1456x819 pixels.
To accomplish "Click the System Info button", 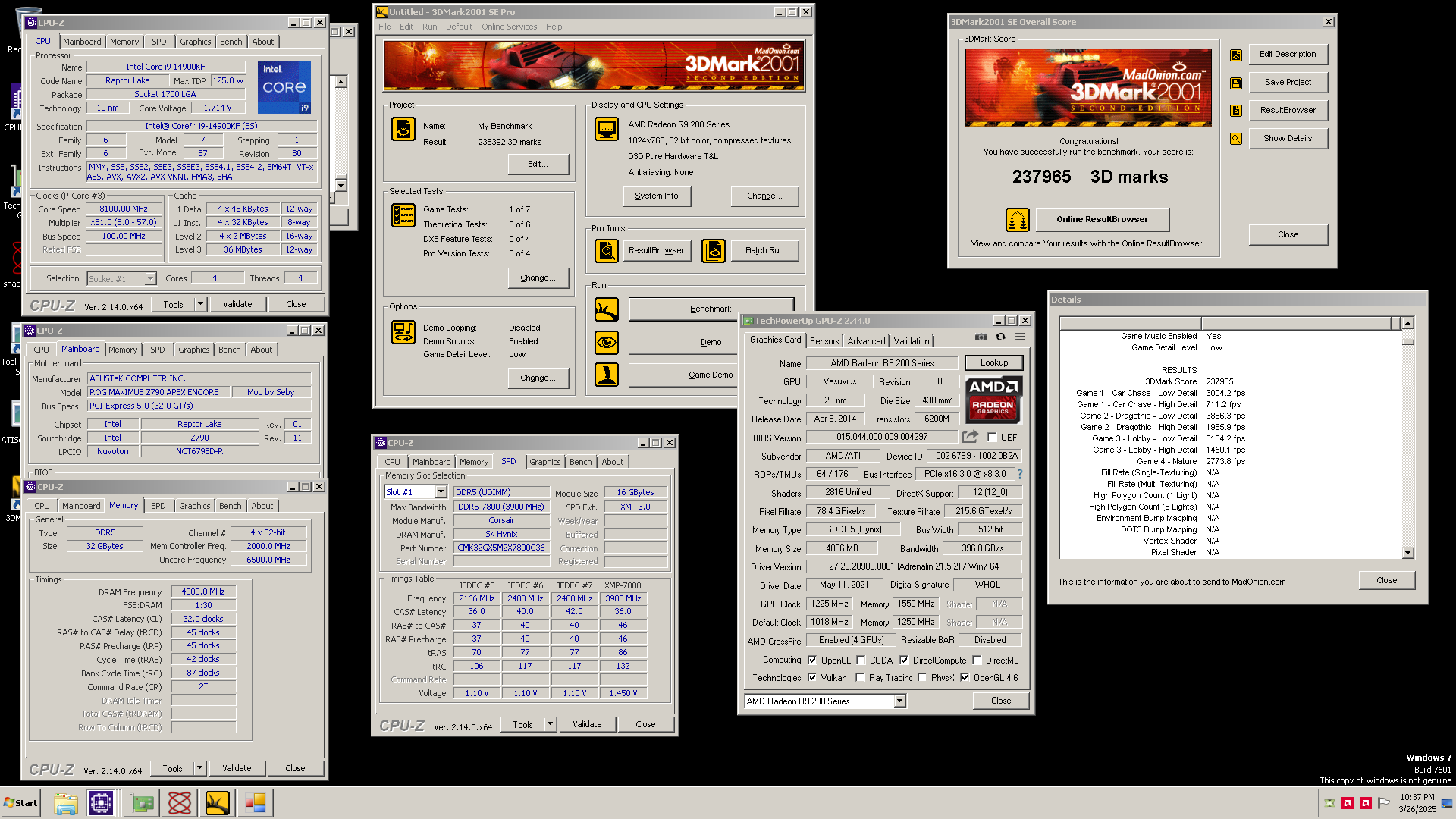I will [x=657, y=196].
